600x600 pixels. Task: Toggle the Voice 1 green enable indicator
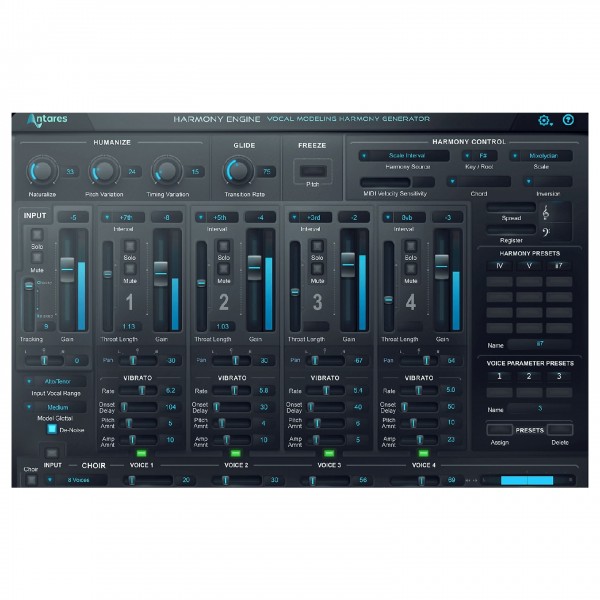tap(141, 453)
